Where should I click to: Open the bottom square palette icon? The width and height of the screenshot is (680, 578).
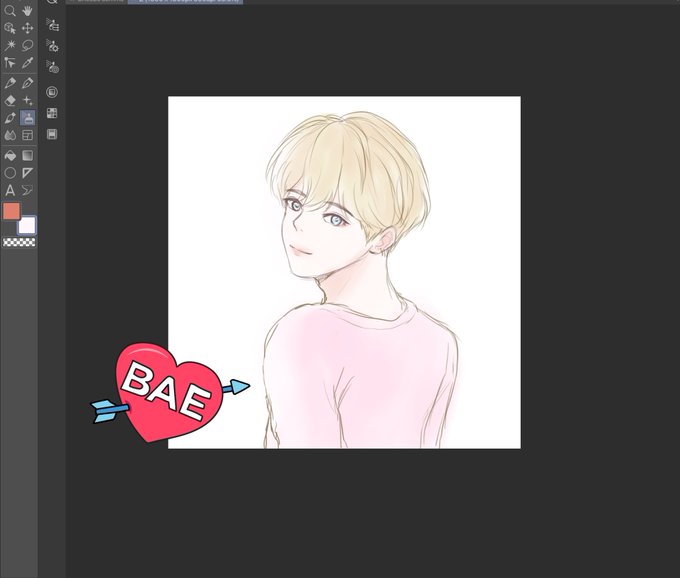[x=52, y=134]
